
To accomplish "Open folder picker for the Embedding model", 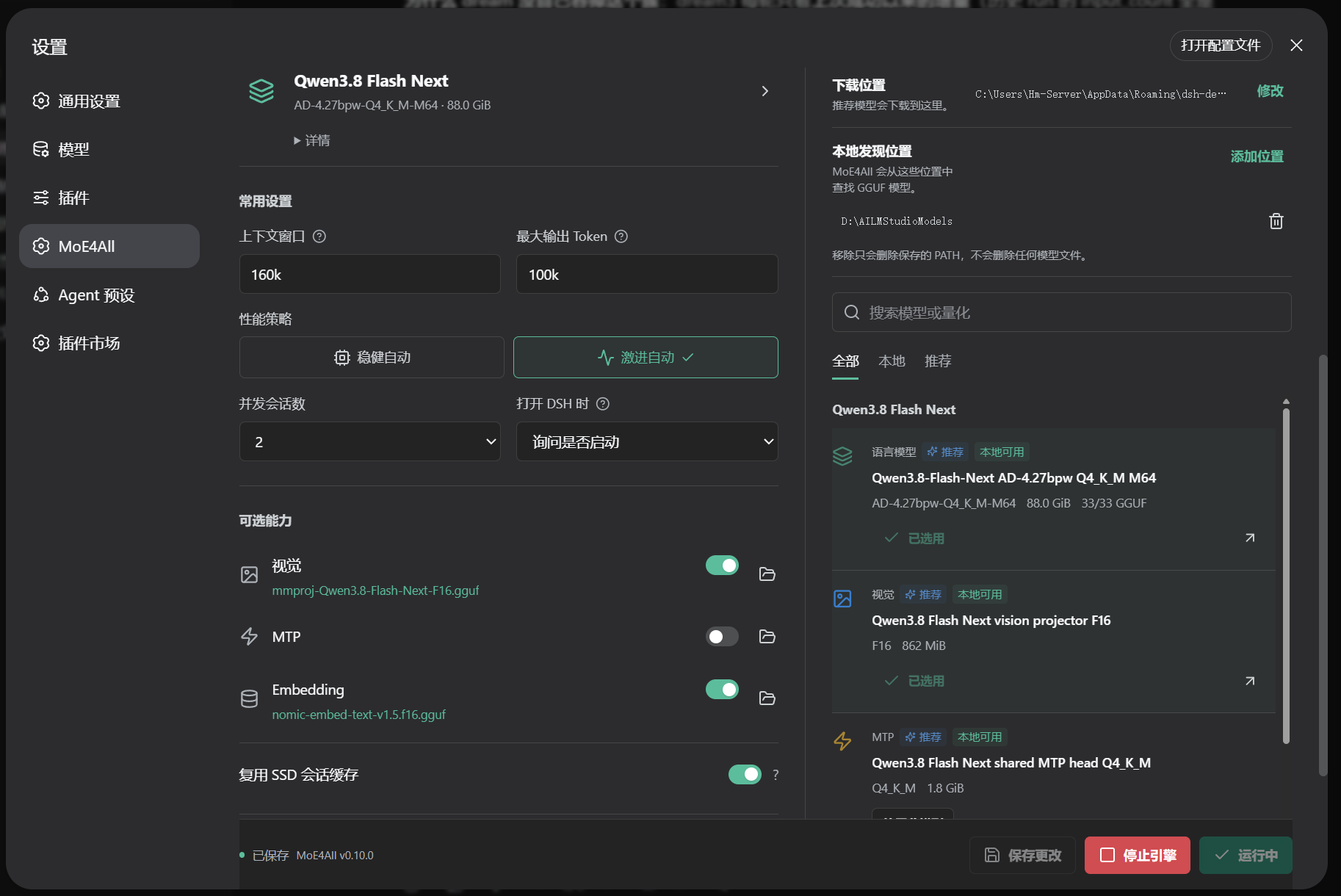I will tap(767, 698).
